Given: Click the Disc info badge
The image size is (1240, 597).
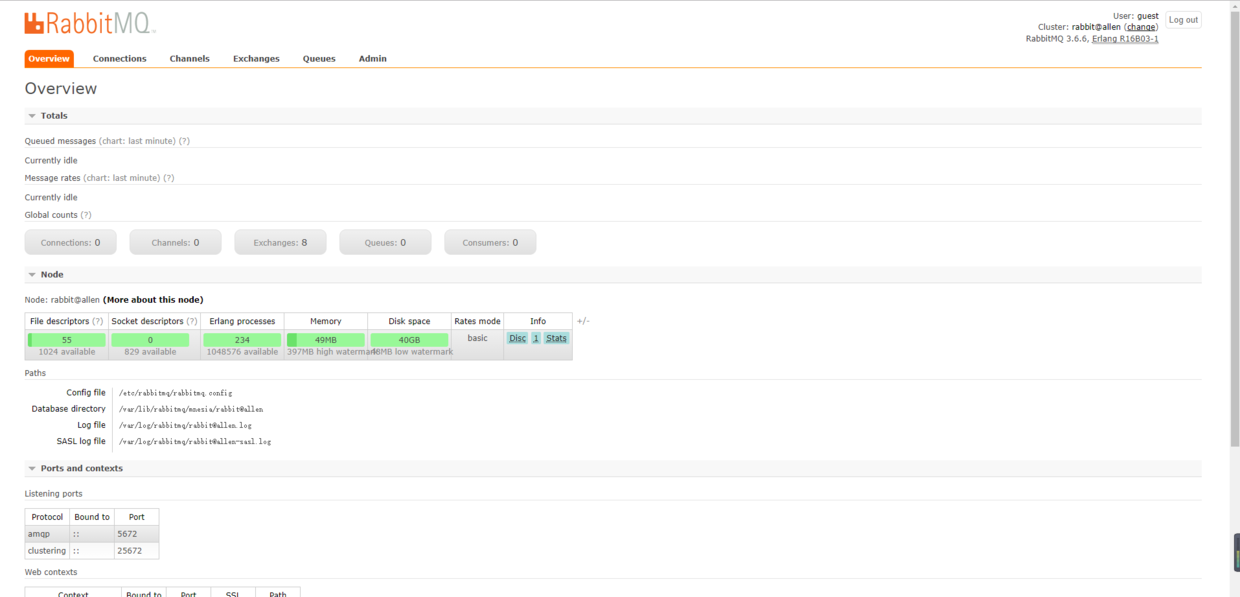Looking at the screenshot, I should click(517, 338).
